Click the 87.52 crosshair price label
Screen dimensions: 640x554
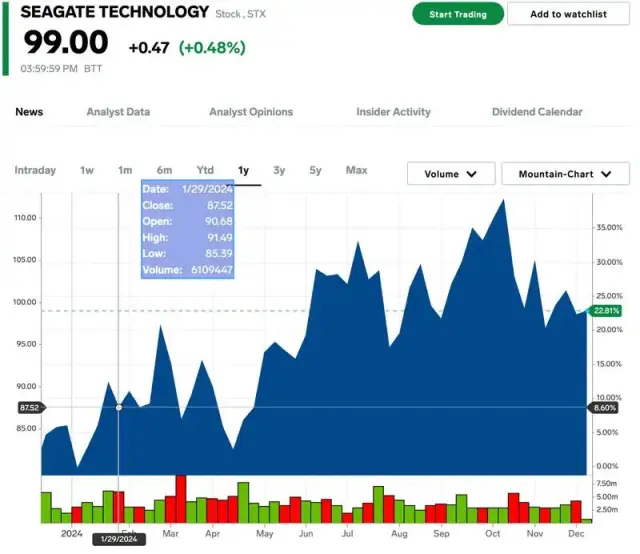[30, 408]
